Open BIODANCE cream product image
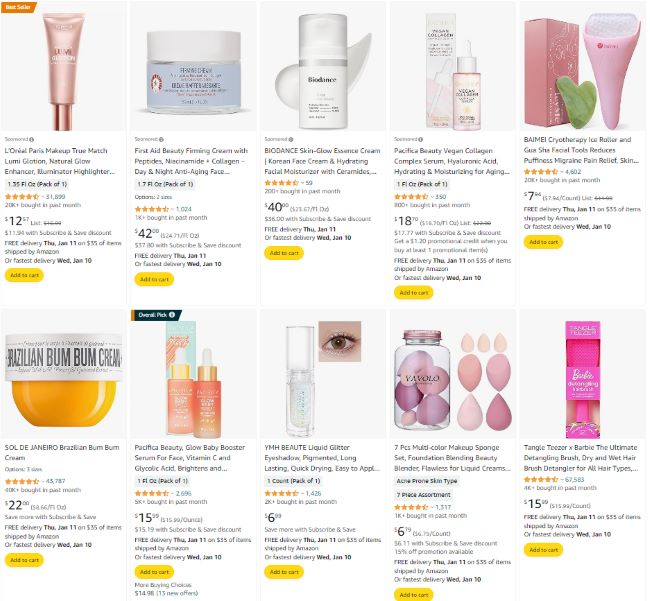650x601 pixels. (323, 69)
